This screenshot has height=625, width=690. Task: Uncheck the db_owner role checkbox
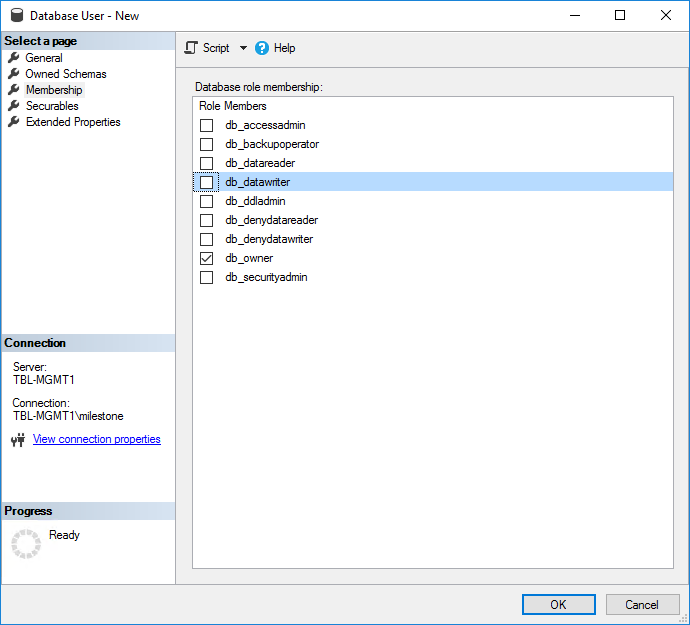206,258
